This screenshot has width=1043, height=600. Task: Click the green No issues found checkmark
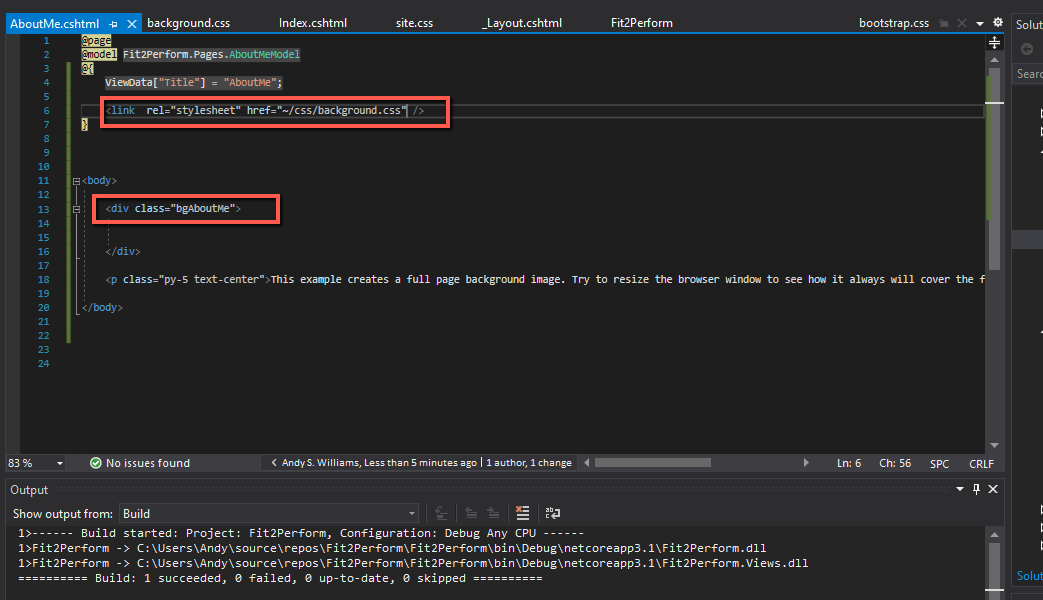pos(96,463)
